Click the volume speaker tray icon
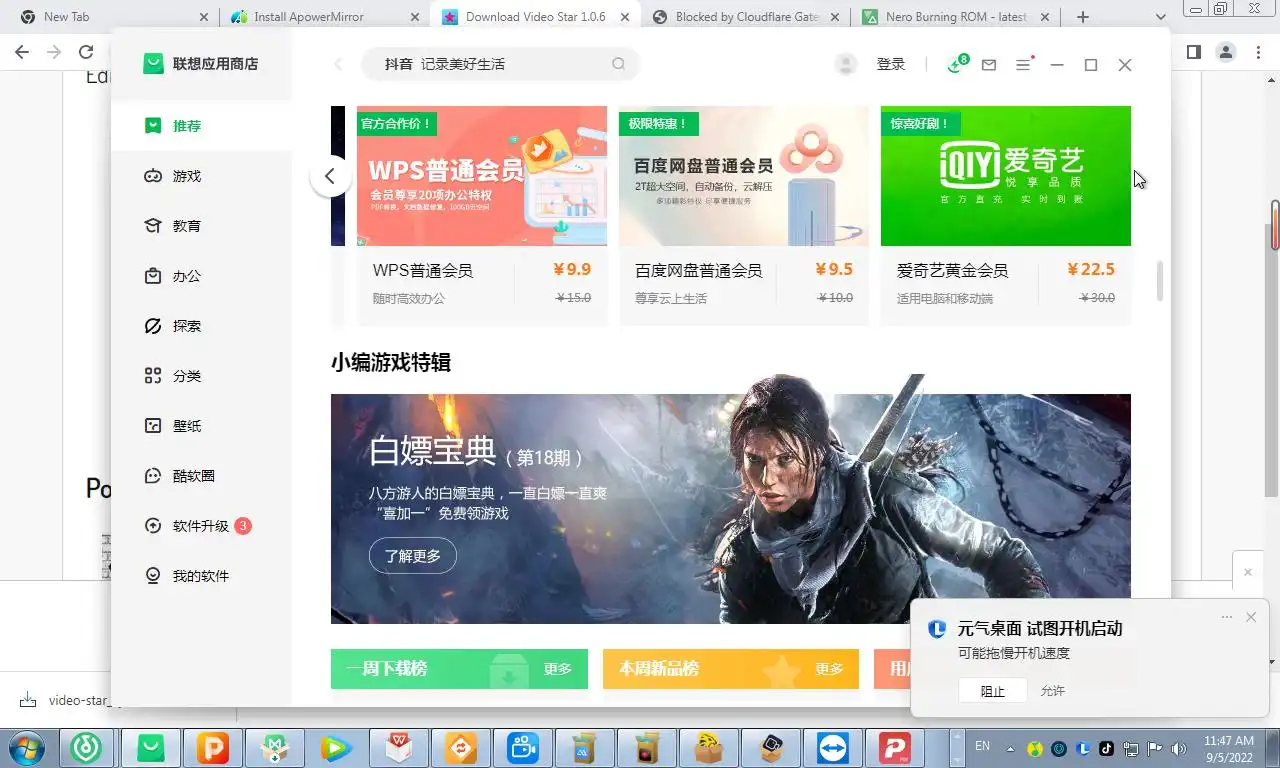This screenshot has height=768, width=1280. 1179,748
